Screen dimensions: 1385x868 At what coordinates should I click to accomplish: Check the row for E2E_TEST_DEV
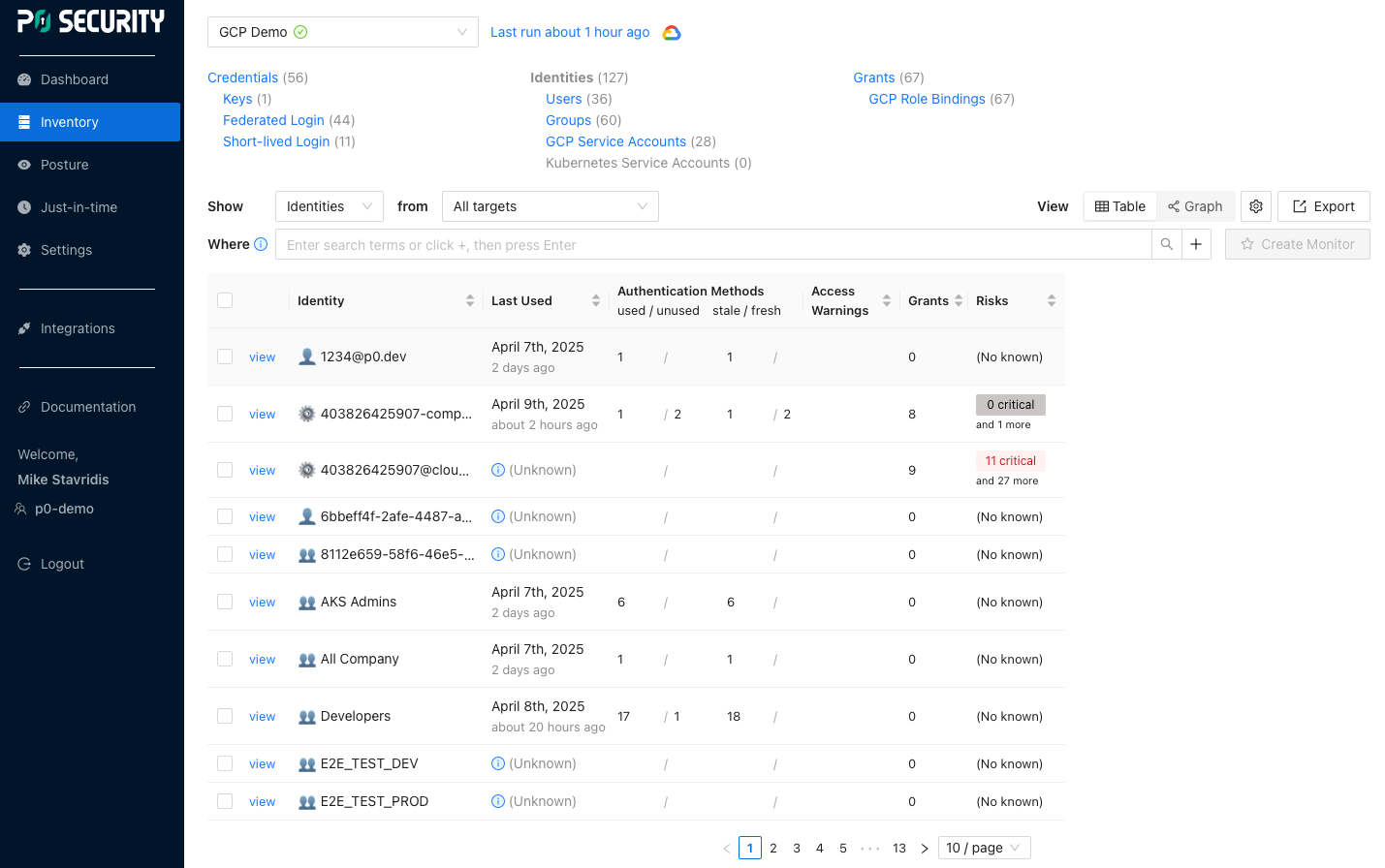[x=225, y=763]
